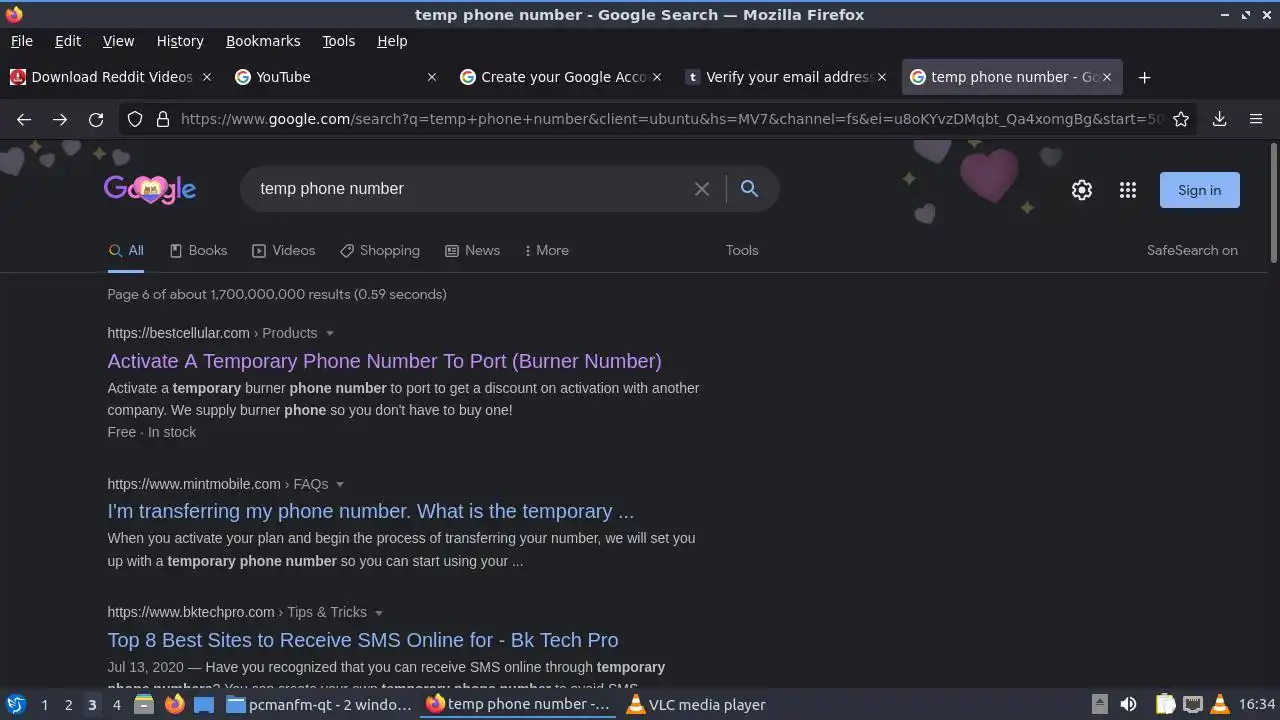This screenshot has height=720, width=1280.
Task: Open the network tray icon
Action: coord(1193,704)
